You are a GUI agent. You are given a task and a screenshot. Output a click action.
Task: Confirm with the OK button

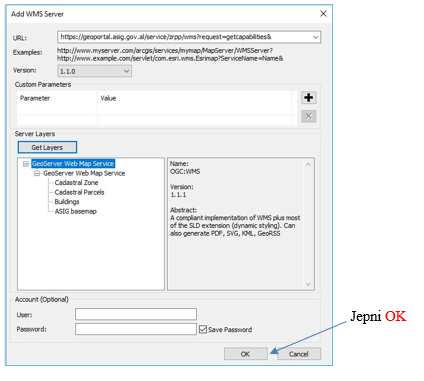246,354
